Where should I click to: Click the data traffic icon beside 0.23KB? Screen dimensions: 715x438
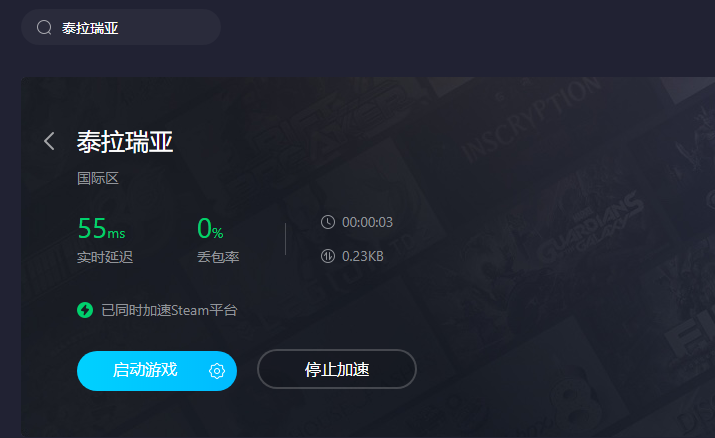(x=328, y=256)
